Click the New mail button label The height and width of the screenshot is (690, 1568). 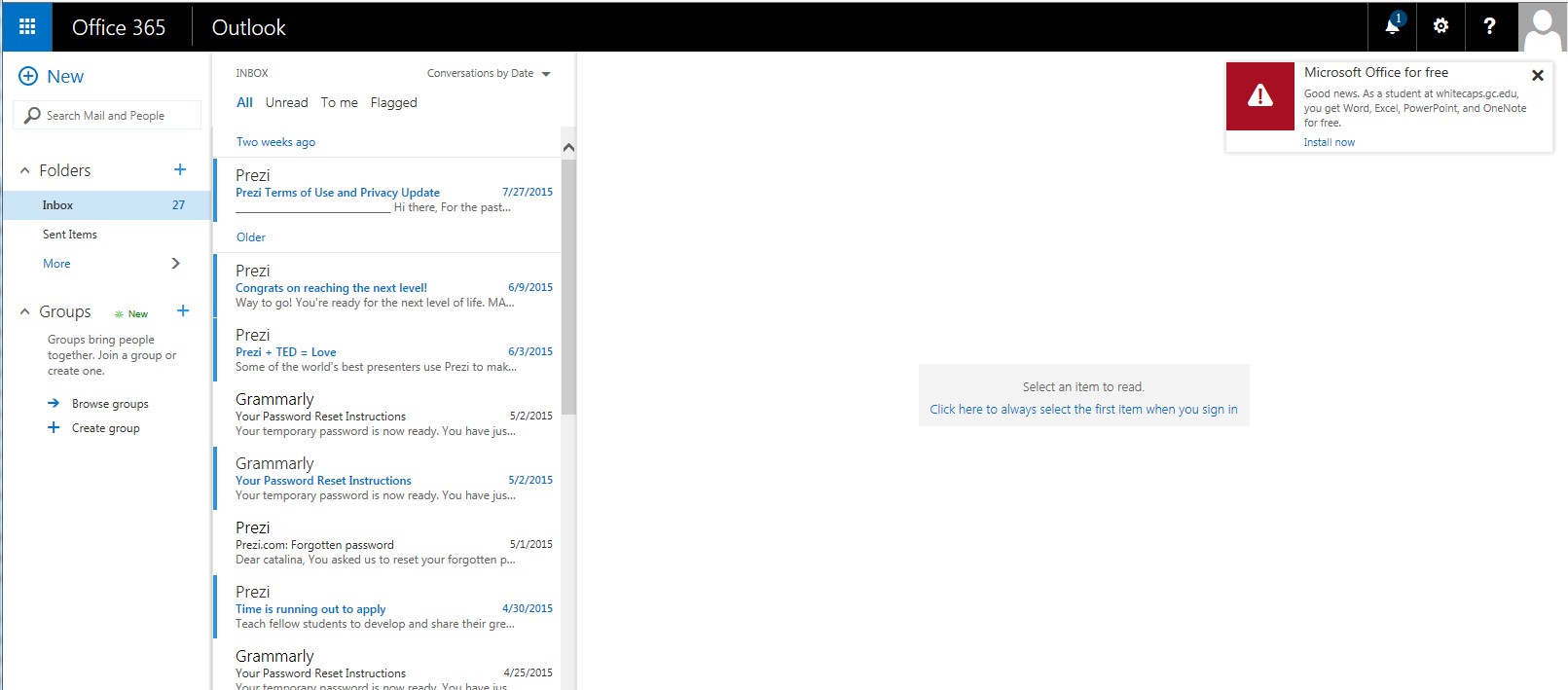tap(65, 76)
